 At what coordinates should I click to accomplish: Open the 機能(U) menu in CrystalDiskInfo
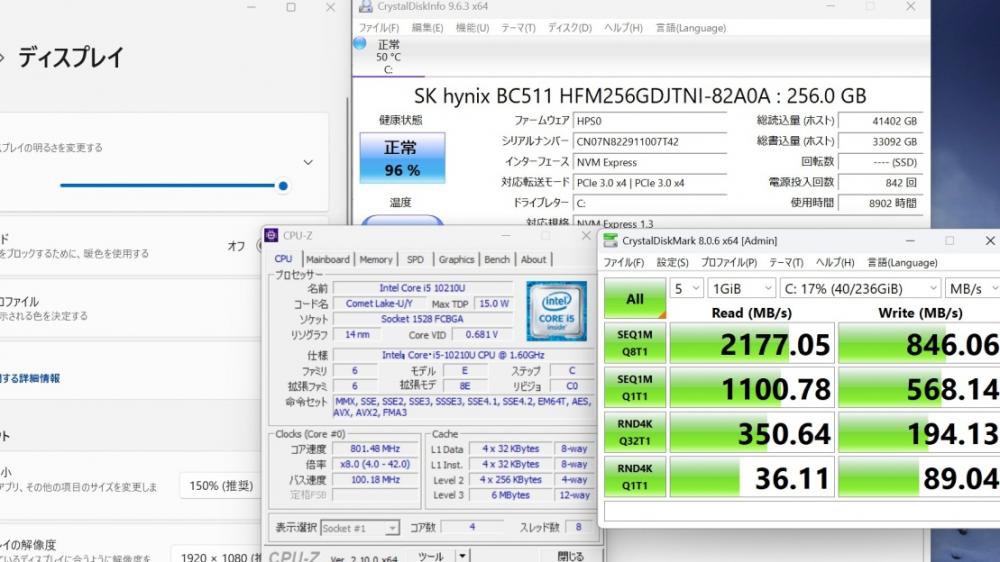pyautogui.click(x=472, y=28)
